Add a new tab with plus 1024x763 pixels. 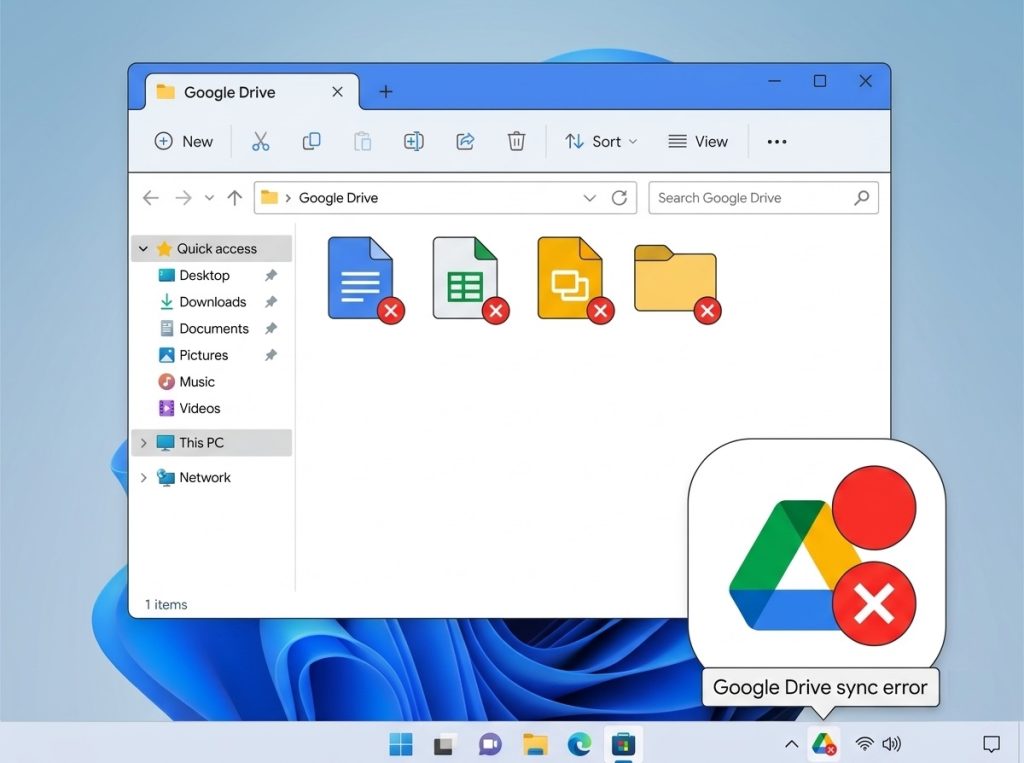(386, 91)
